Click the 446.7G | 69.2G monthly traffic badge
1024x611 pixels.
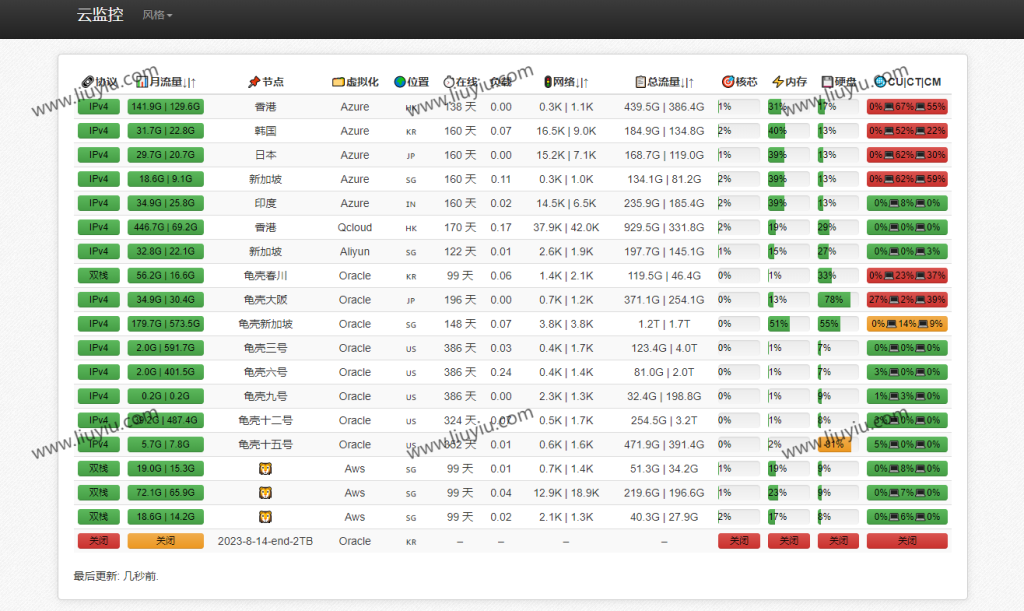tap(165, 227)
